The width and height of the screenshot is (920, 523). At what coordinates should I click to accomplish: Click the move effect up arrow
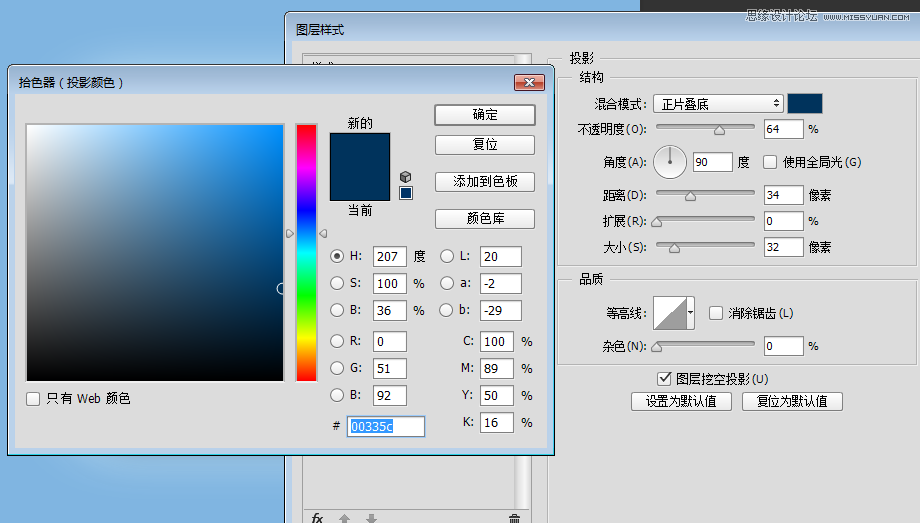coord(345,518)
